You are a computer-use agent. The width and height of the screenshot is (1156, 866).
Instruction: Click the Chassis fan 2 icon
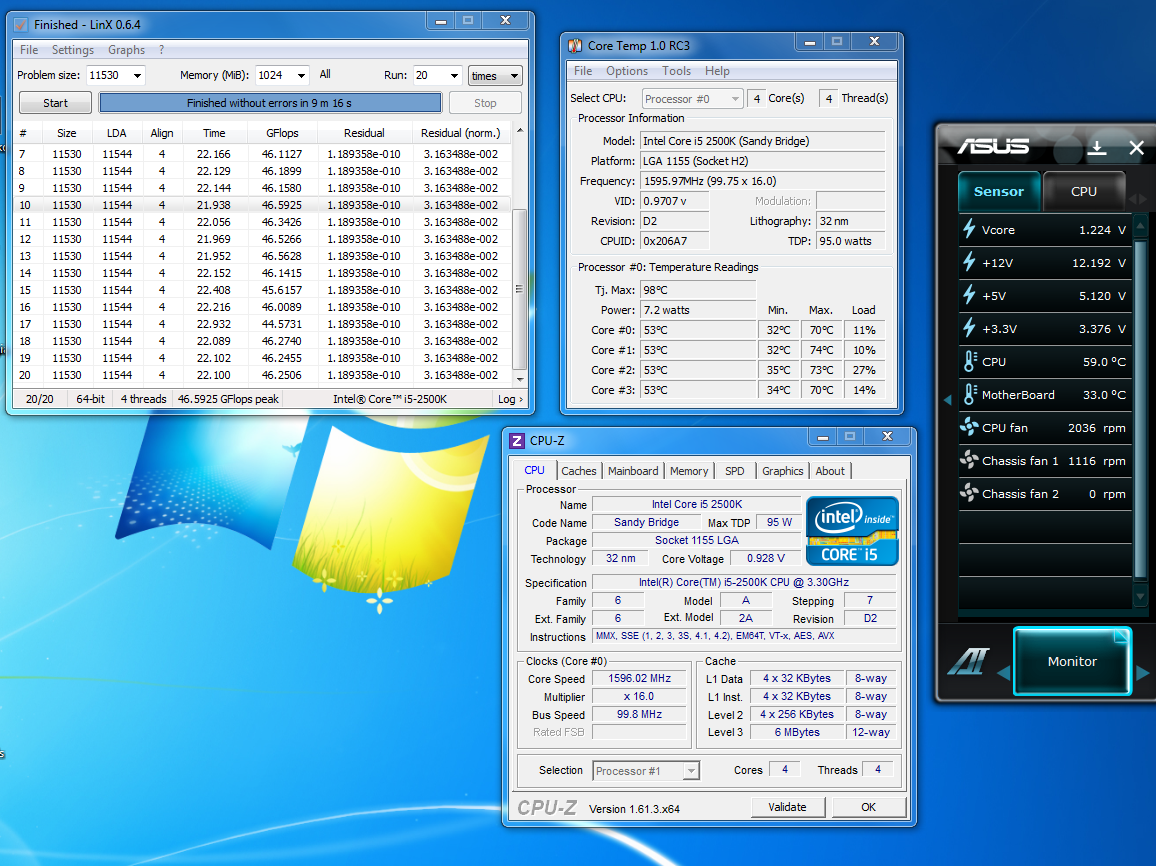click(969, 494)
